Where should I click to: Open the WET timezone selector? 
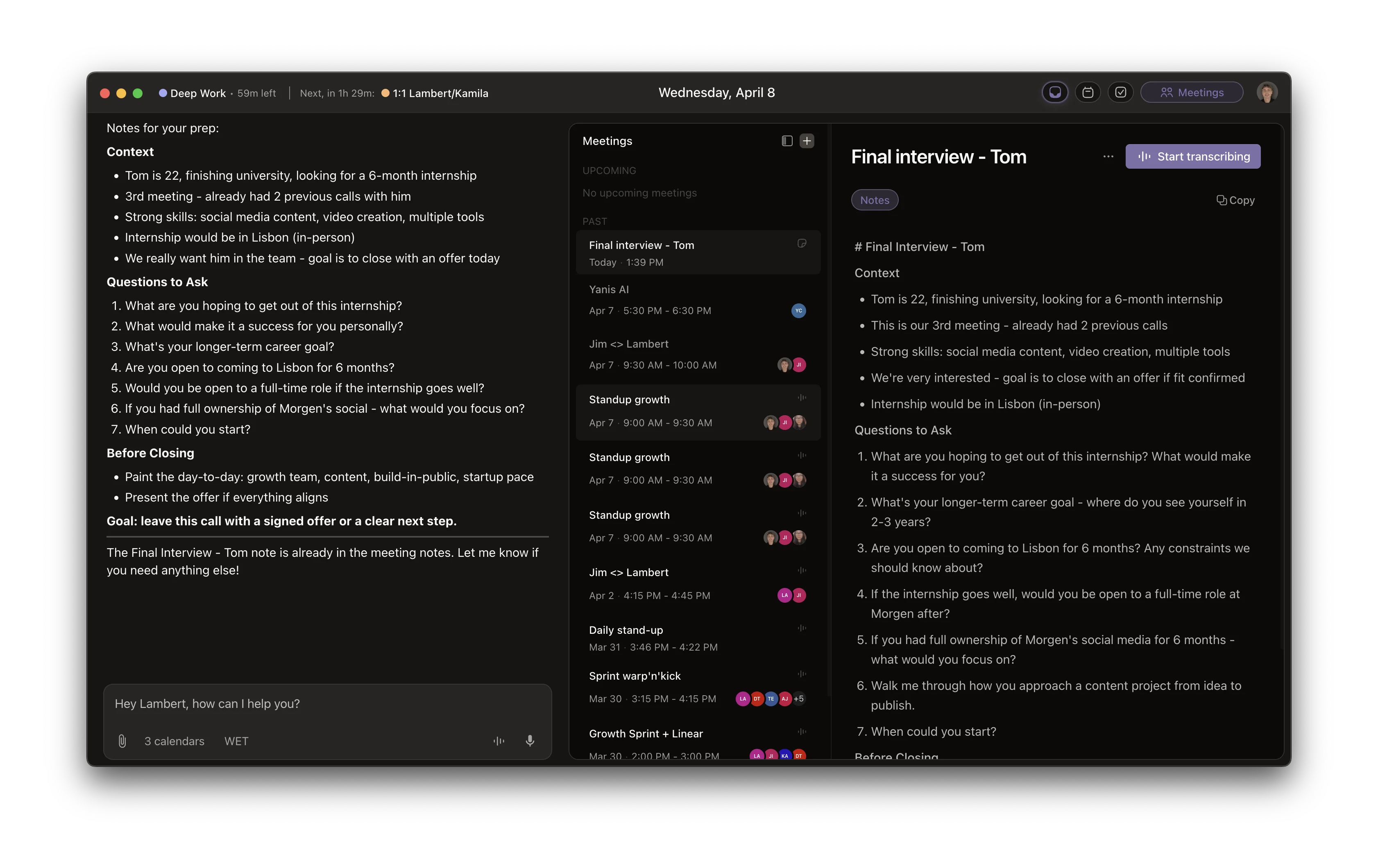point(236,741)
